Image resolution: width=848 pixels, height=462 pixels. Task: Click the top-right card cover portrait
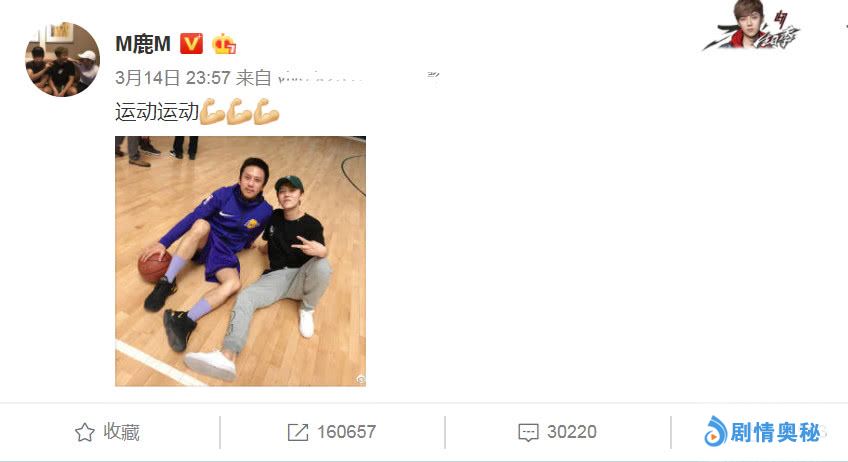tap(752, 25)
